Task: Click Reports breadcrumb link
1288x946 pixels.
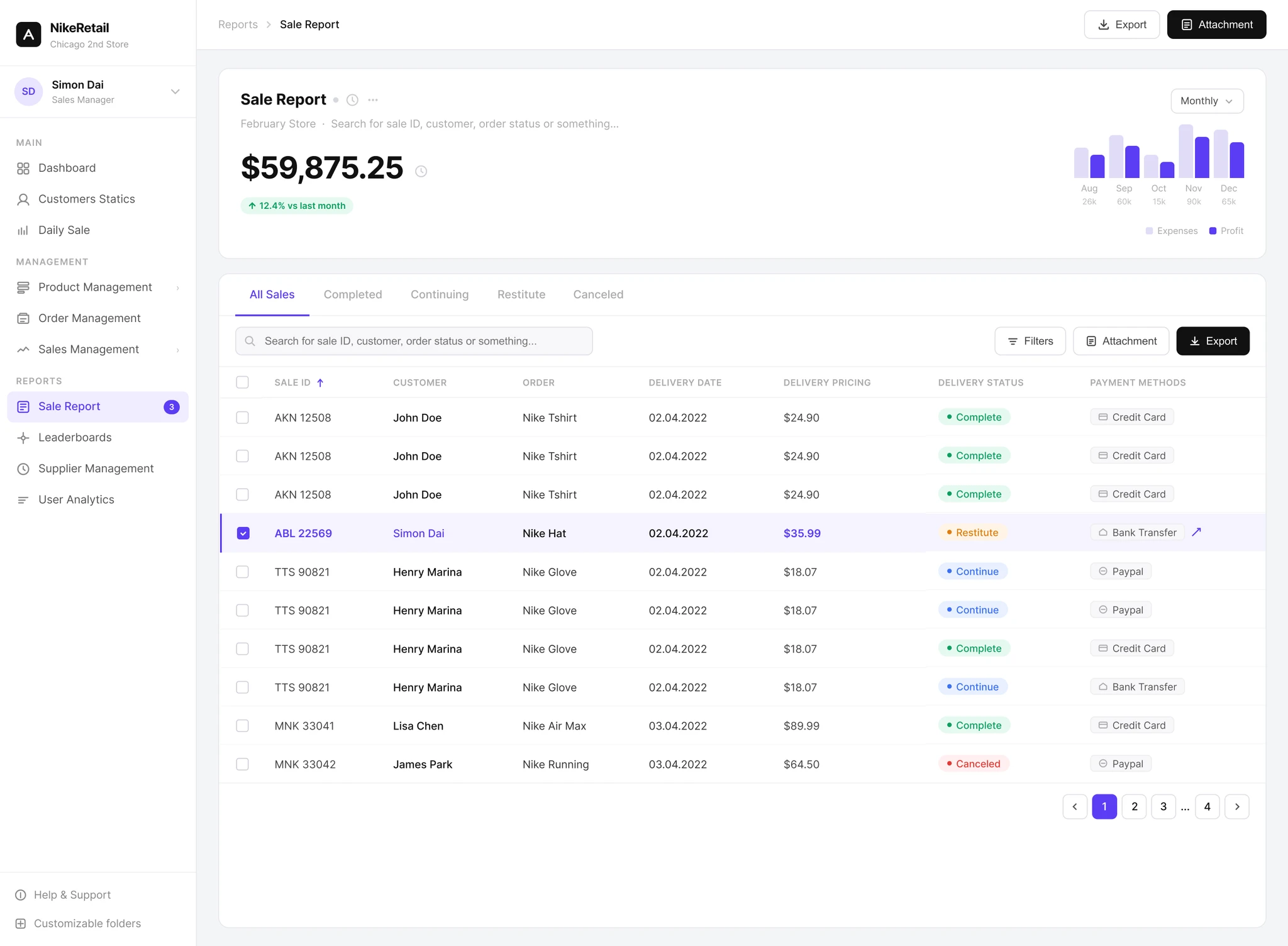Action: point(238,25)
